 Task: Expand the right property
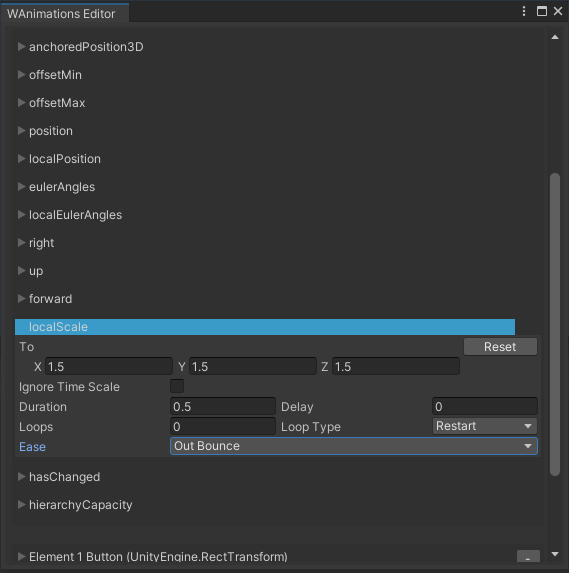click(x=21, y=243)
